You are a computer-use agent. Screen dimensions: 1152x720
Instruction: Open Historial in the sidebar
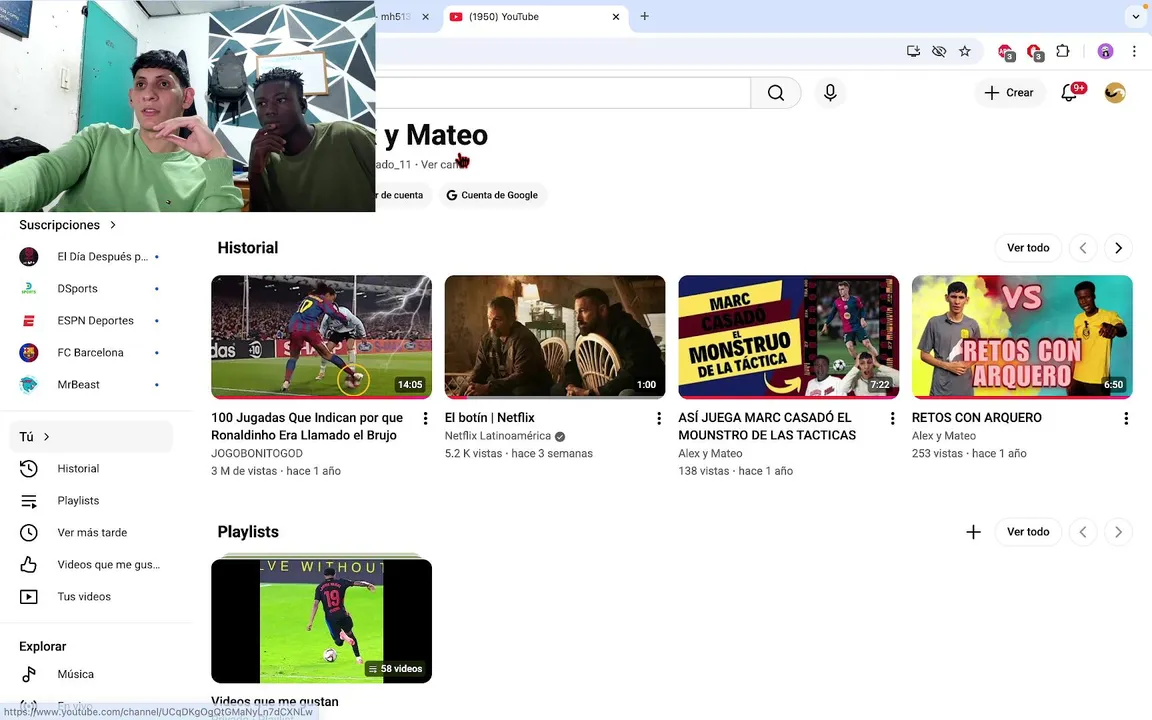point(91,469)
